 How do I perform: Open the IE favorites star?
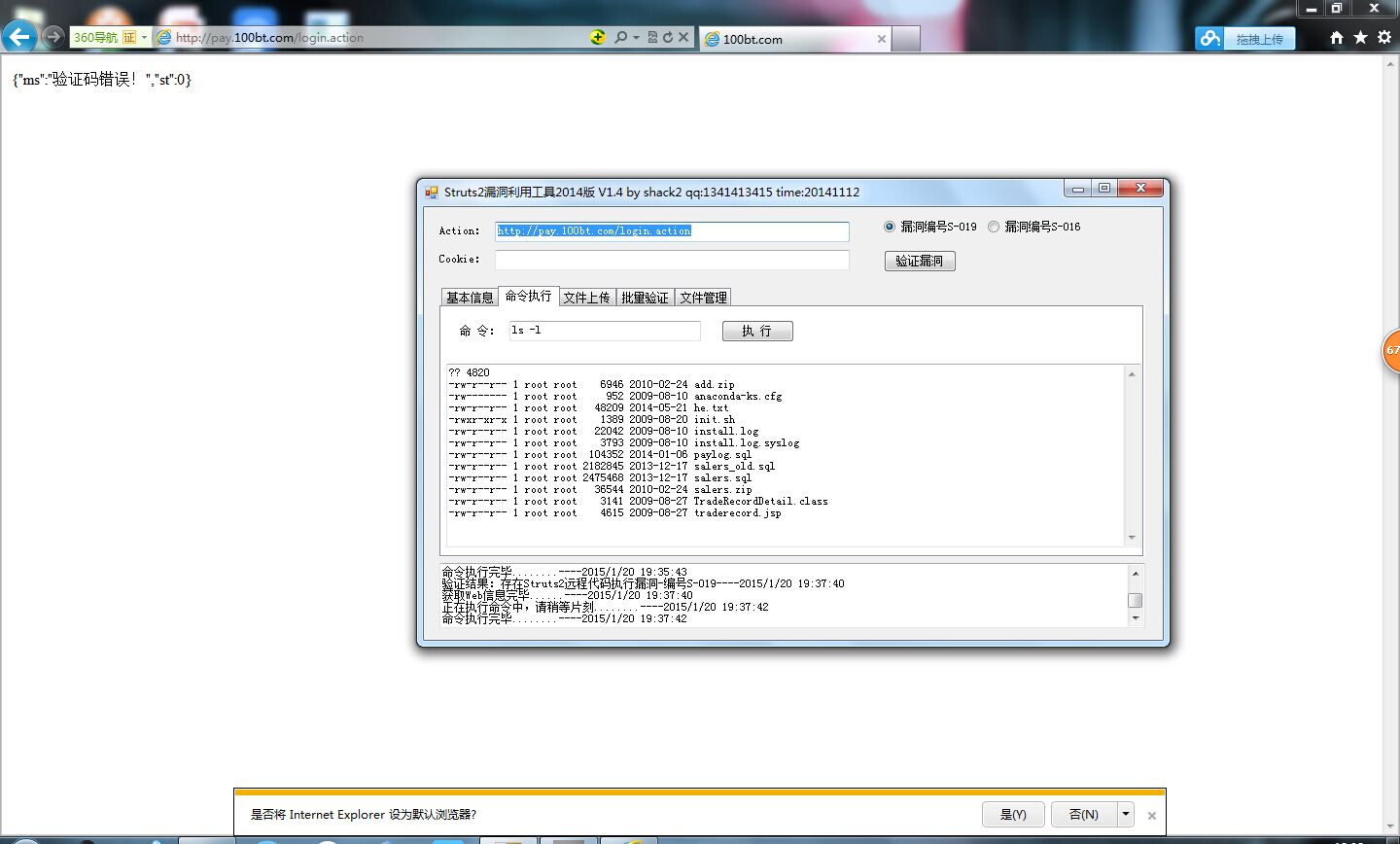tap(1360, 37)
